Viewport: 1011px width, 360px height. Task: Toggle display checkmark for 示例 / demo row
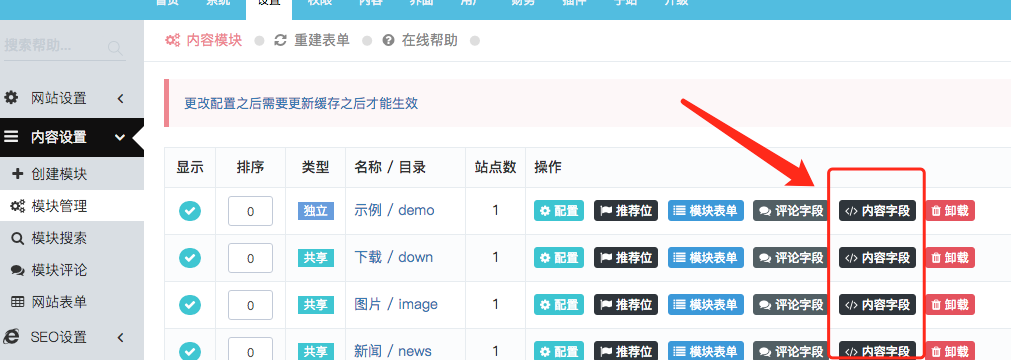coord(190,211)
